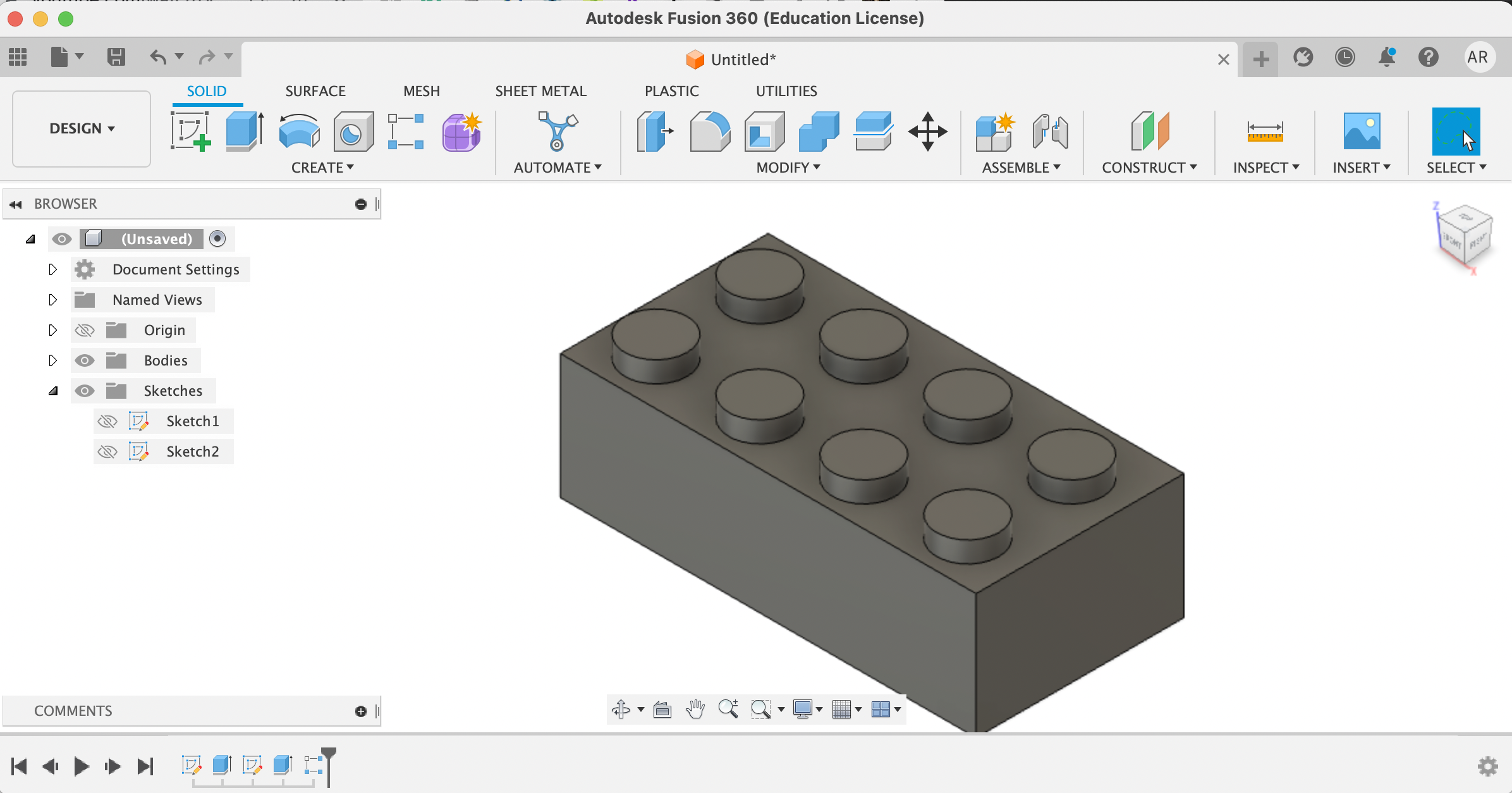This screenshot has height=793, width=1512.
Task: Switch to the SHEET METAL tab
Action: coord(541,91)
